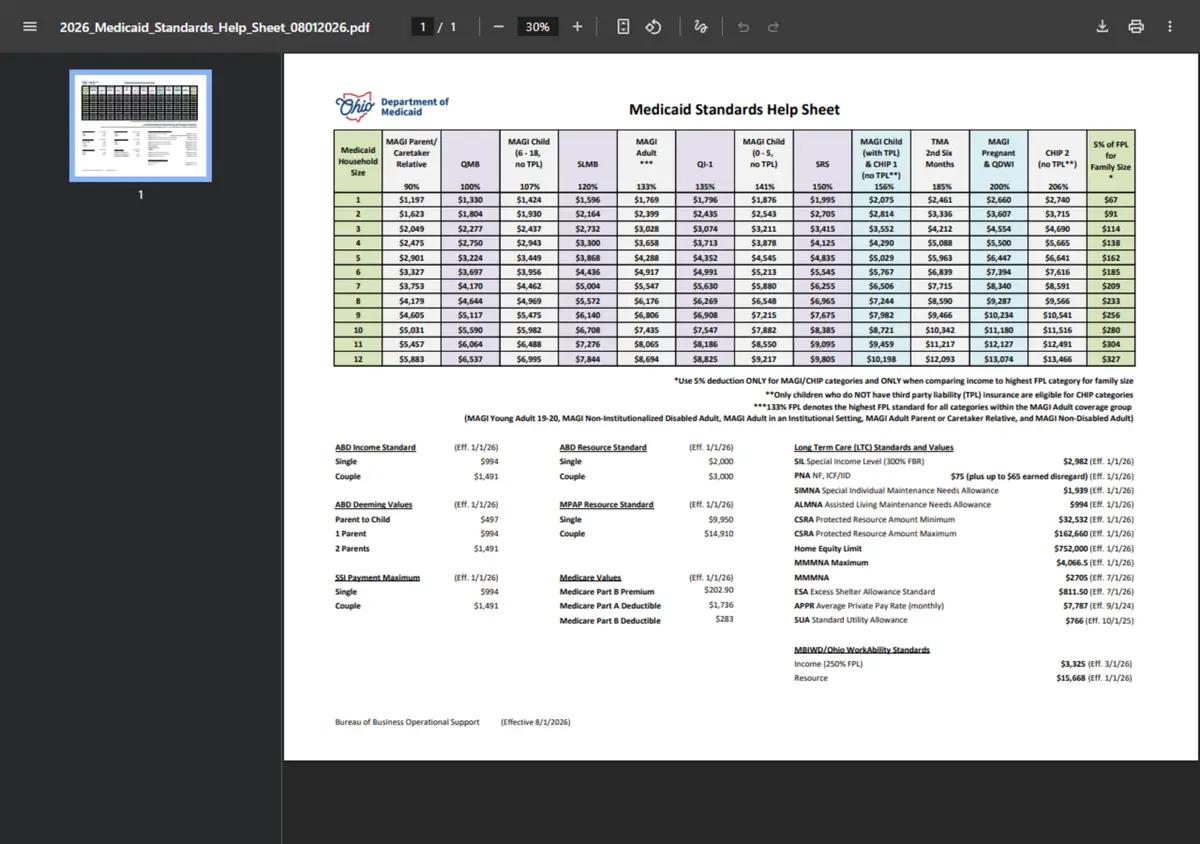1200x844 pixels.
Task: Click the $202.90 Part B premium value
Action: [x=718, y=591]
